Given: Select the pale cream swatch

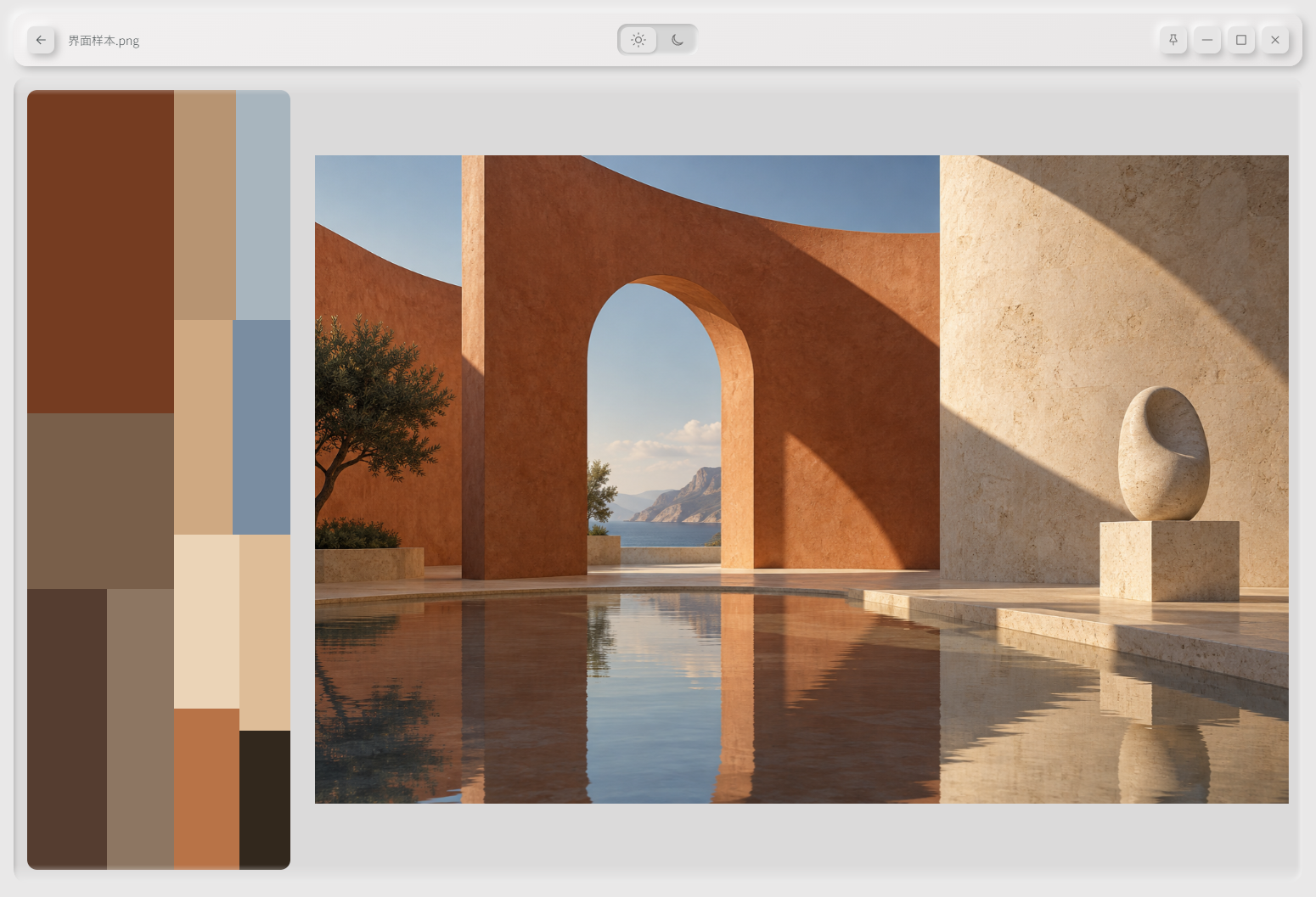Looking at the screenshot, I should coord(206,621).
